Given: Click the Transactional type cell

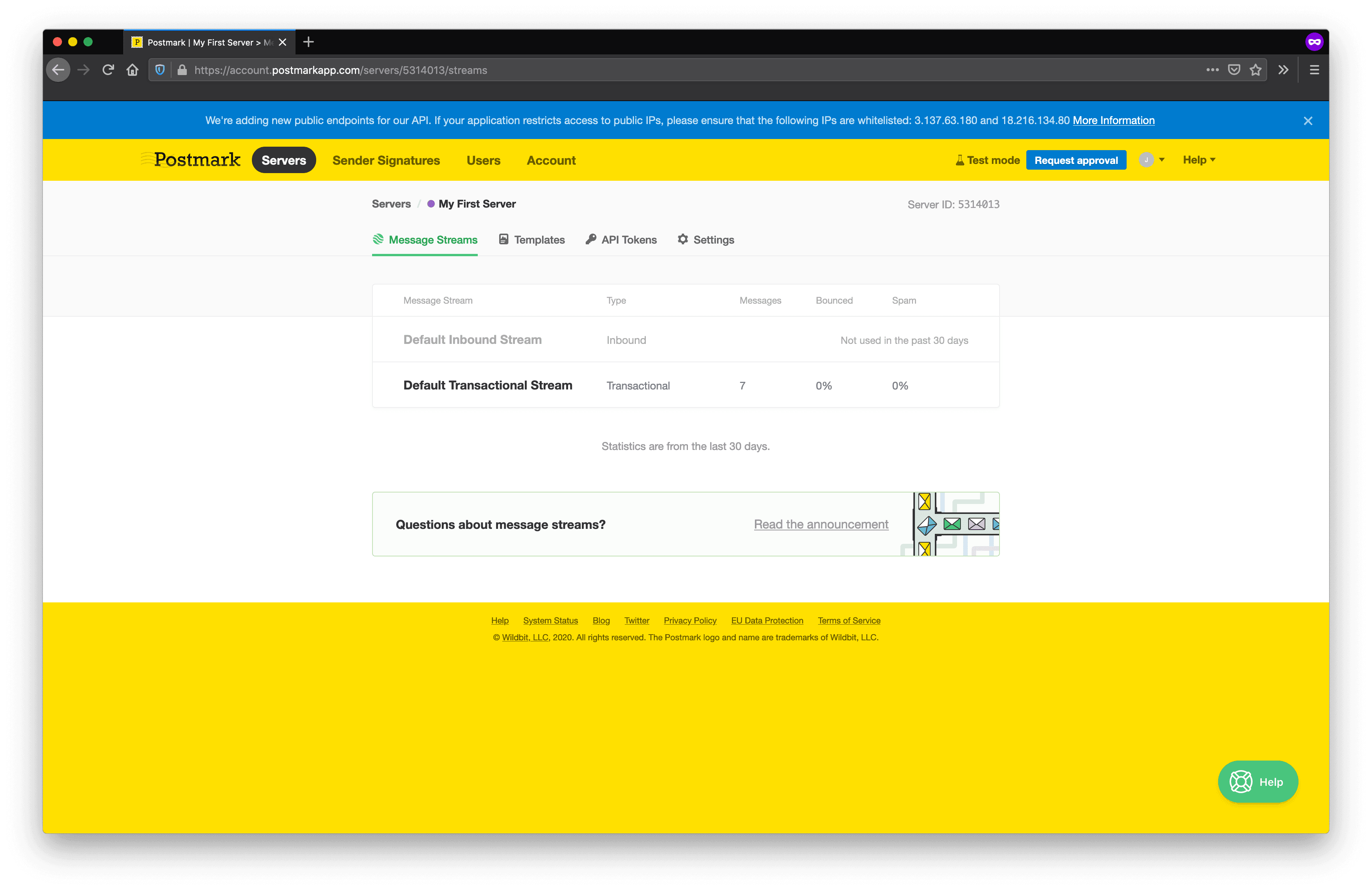Looking at the screenshot, I should point(638,385).
